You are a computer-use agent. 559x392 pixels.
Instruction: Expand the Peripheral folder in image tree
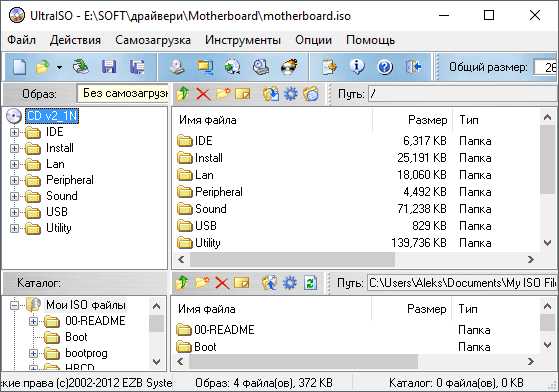pos(14,180)
